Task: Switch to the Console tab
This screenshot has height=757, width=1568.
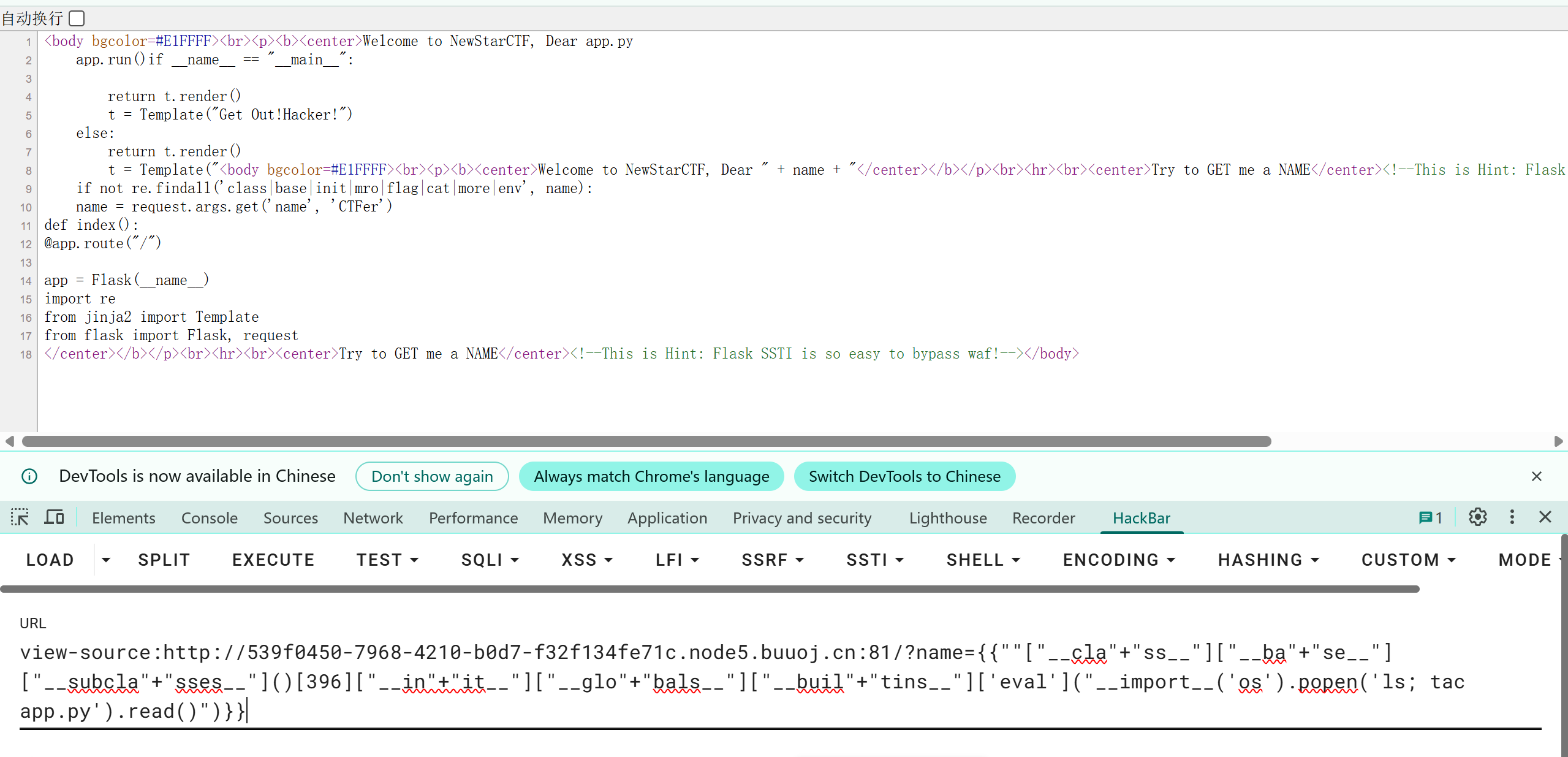Action: tap(209, 518)
